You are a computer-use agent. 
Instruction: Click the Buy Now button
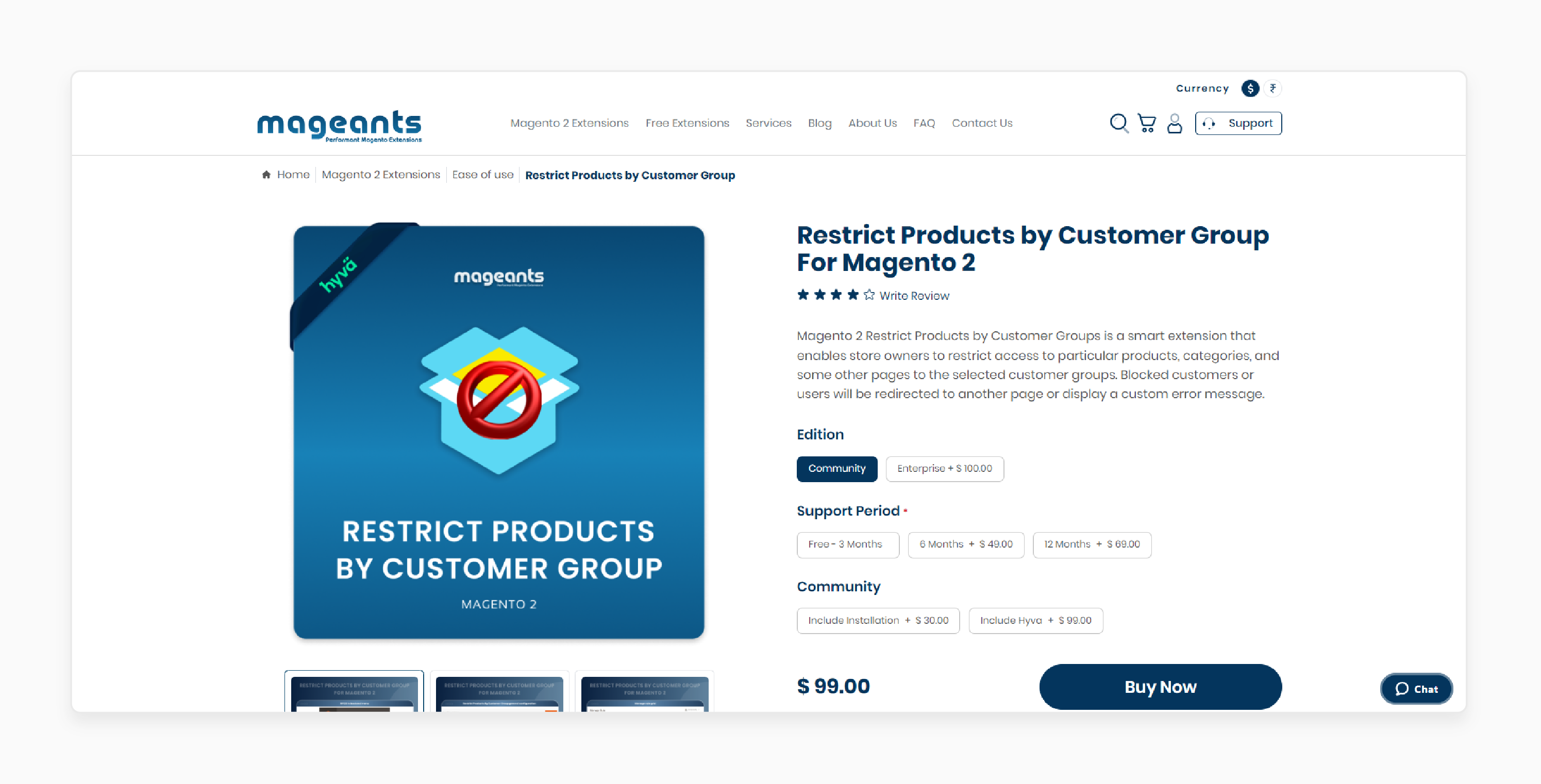[x=1160, y=687]
